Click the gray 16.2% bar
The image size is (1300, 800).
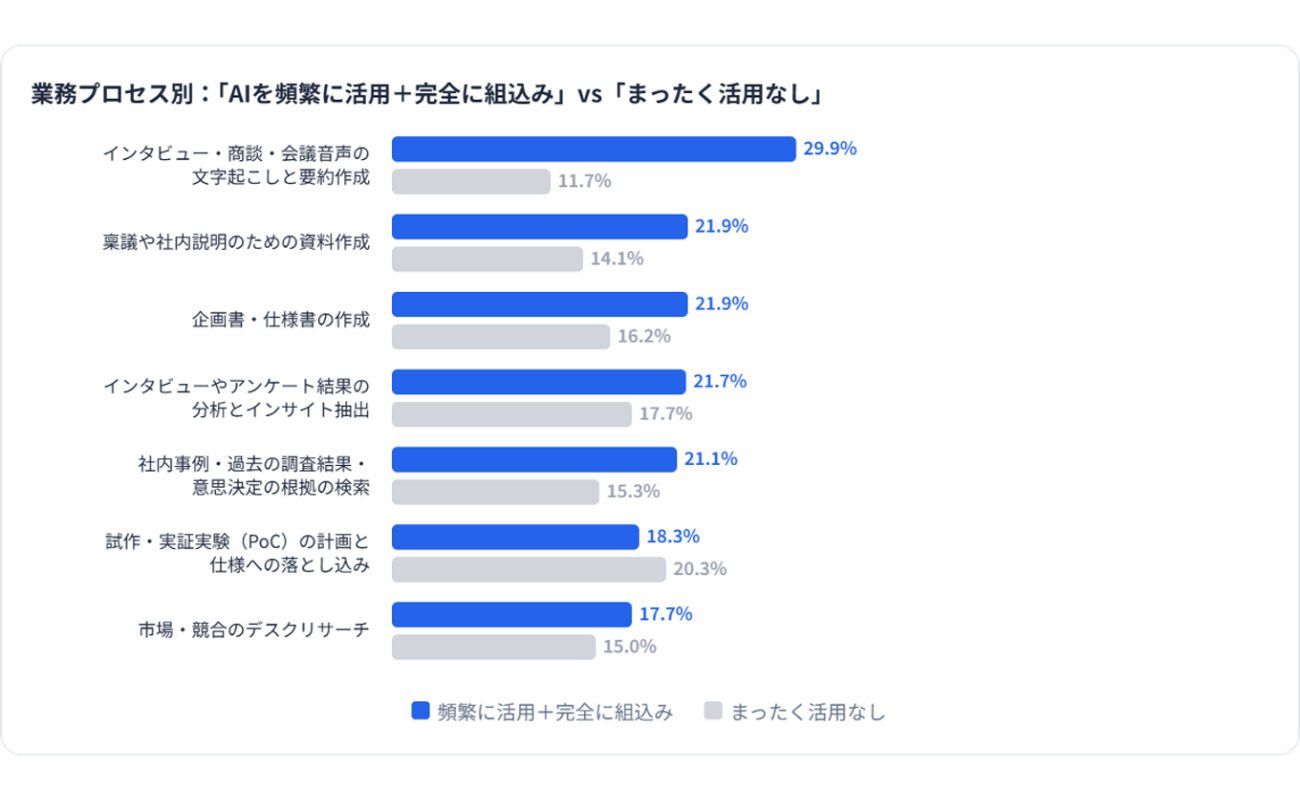[x=501, y=337]
